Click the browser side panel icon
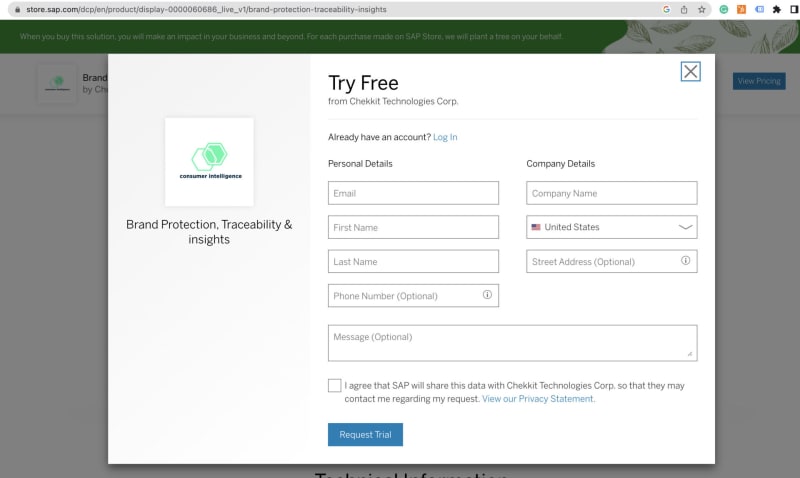 click(x=794, y=9)
